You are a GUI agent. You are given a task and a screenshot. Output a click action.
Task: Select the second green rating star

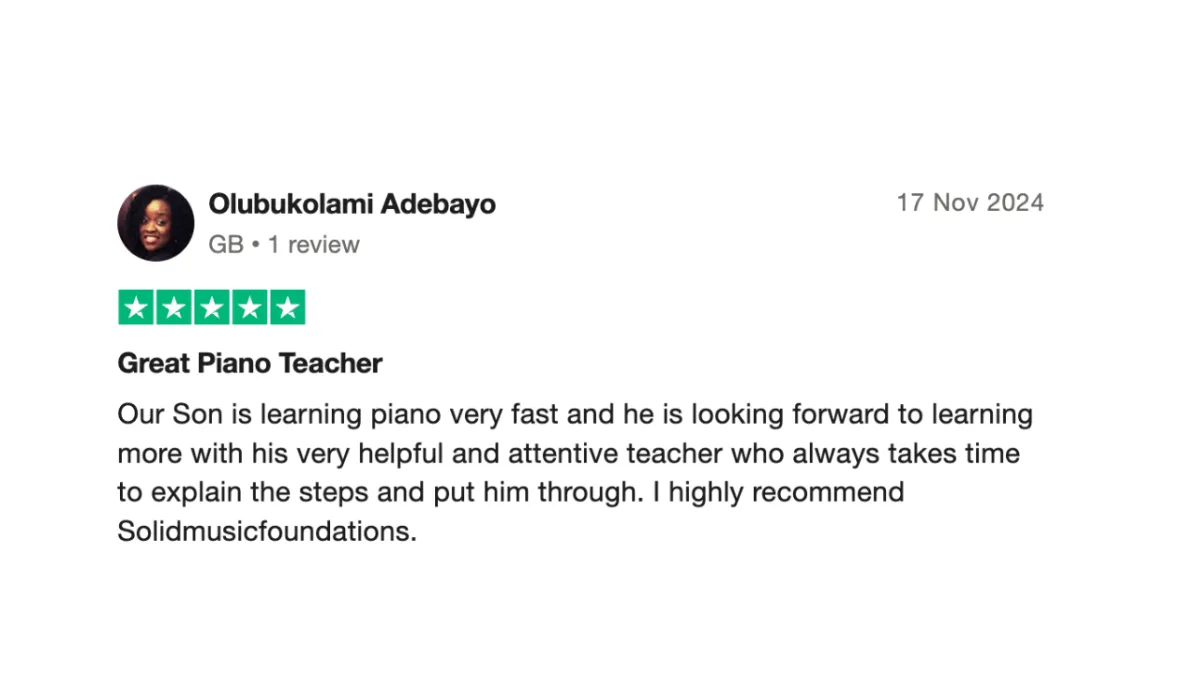click(174, 308)
